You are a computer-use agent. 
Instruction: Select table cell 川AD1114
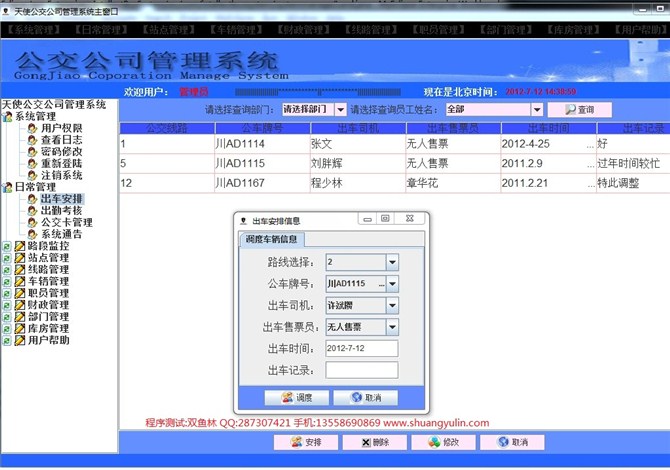[x=262, y=144]
